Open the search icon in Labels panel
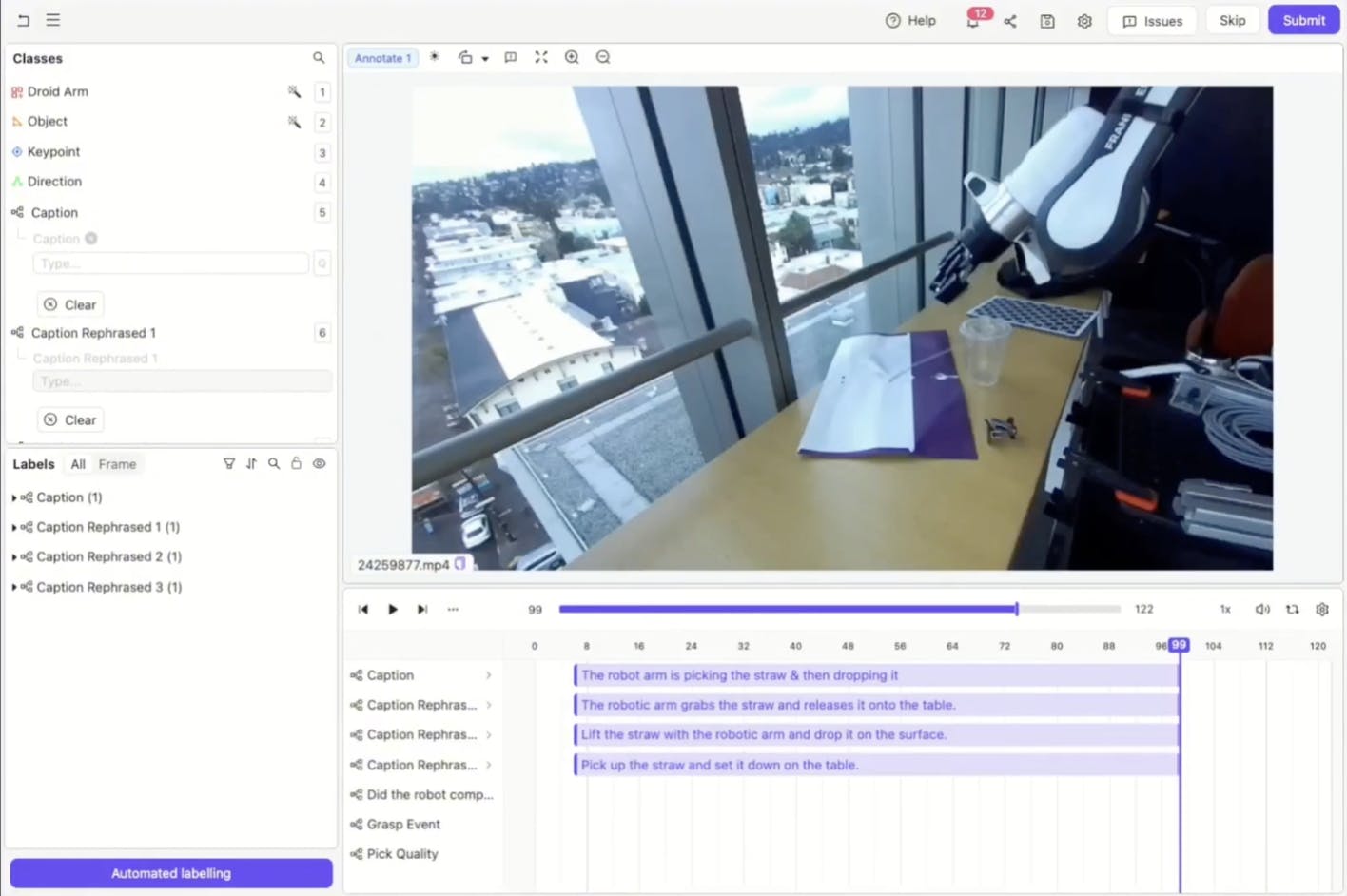This screenshot has height=896, width=1347. point(274,463)
